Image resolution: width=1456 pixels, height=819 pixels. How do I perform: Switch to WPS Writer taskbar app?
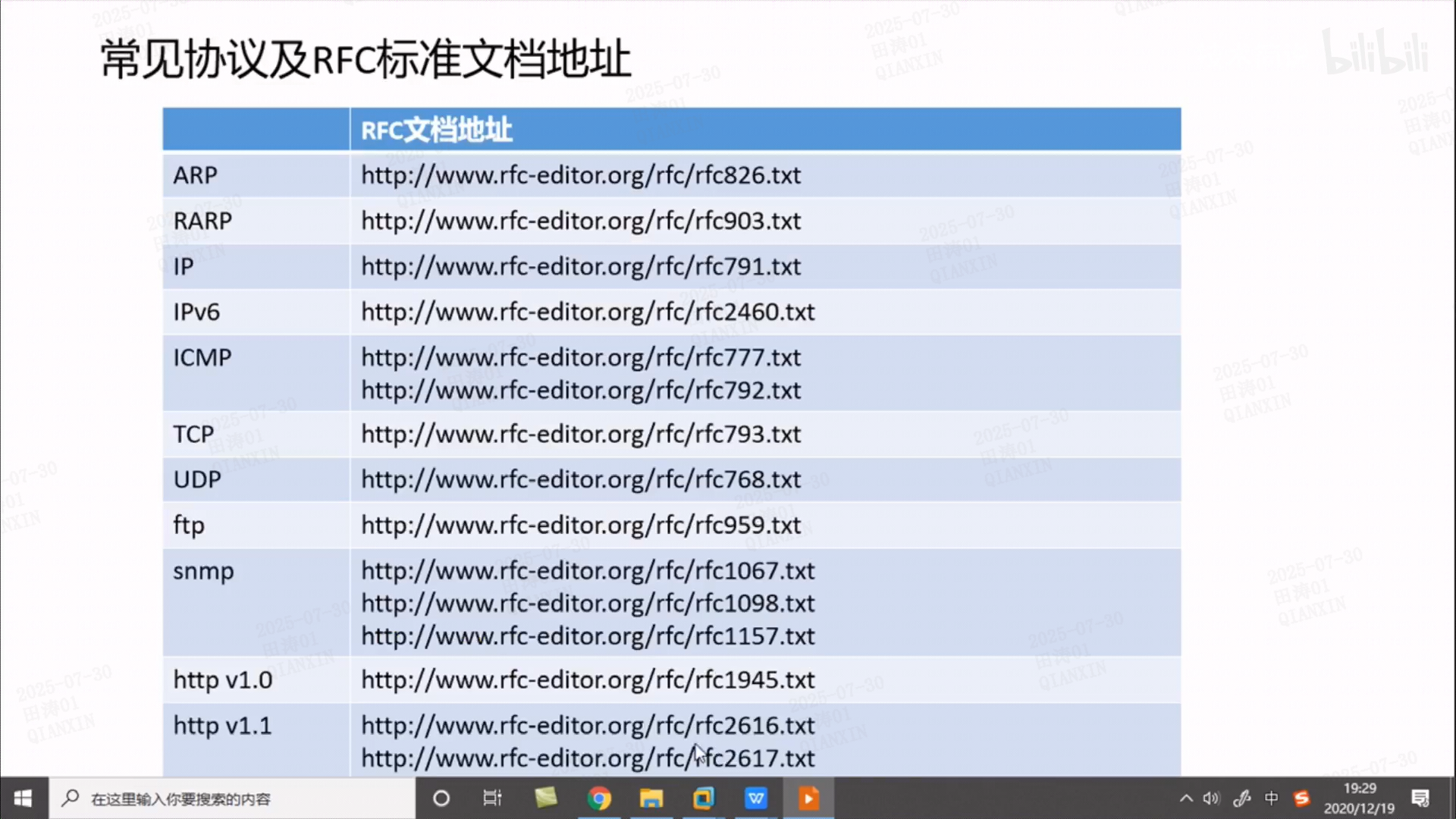755,799
